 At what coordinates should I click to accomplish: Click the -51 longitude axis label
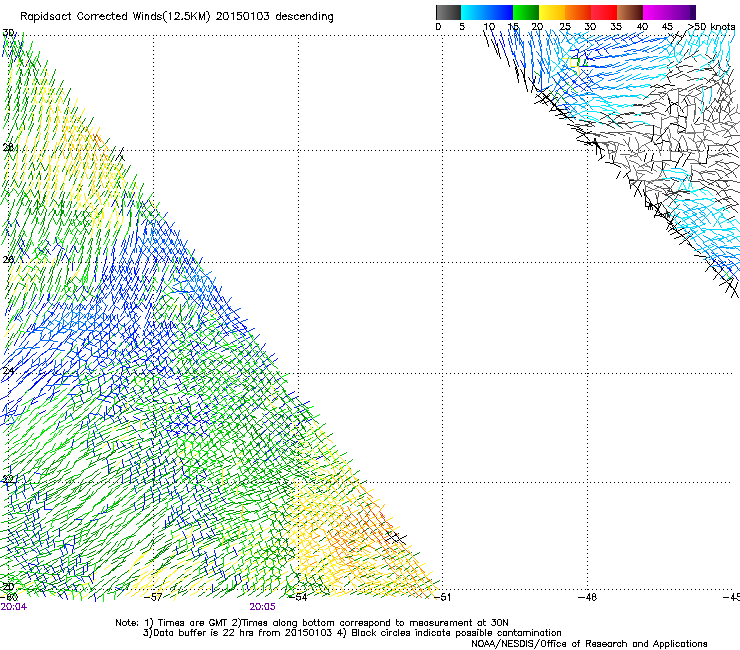(x=442, y=597)
